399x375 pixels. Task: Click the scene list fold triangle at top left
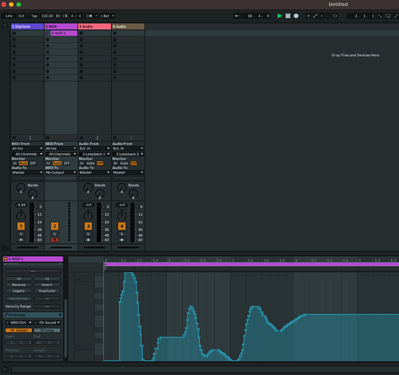tap(5, 26)
